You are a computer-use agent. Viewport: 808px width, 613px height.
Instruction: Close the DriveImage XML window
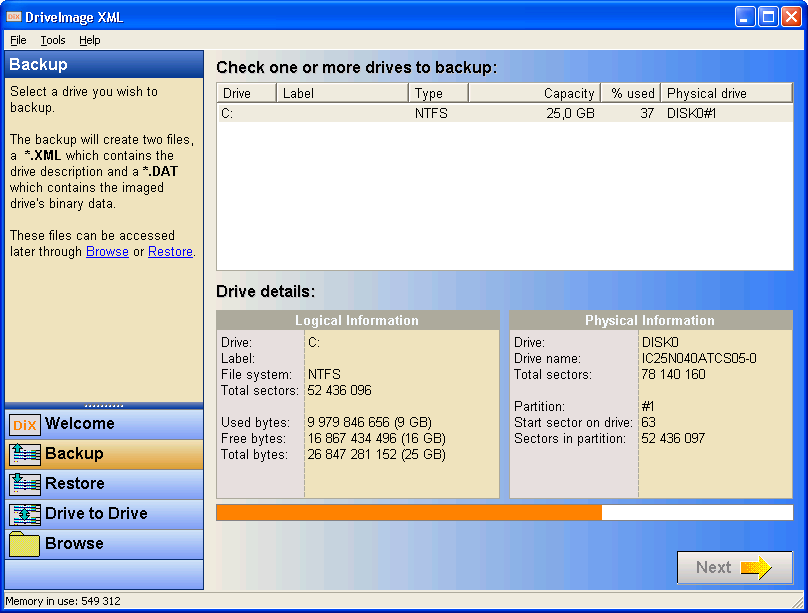pyautogui.click(x=791, y=17)
